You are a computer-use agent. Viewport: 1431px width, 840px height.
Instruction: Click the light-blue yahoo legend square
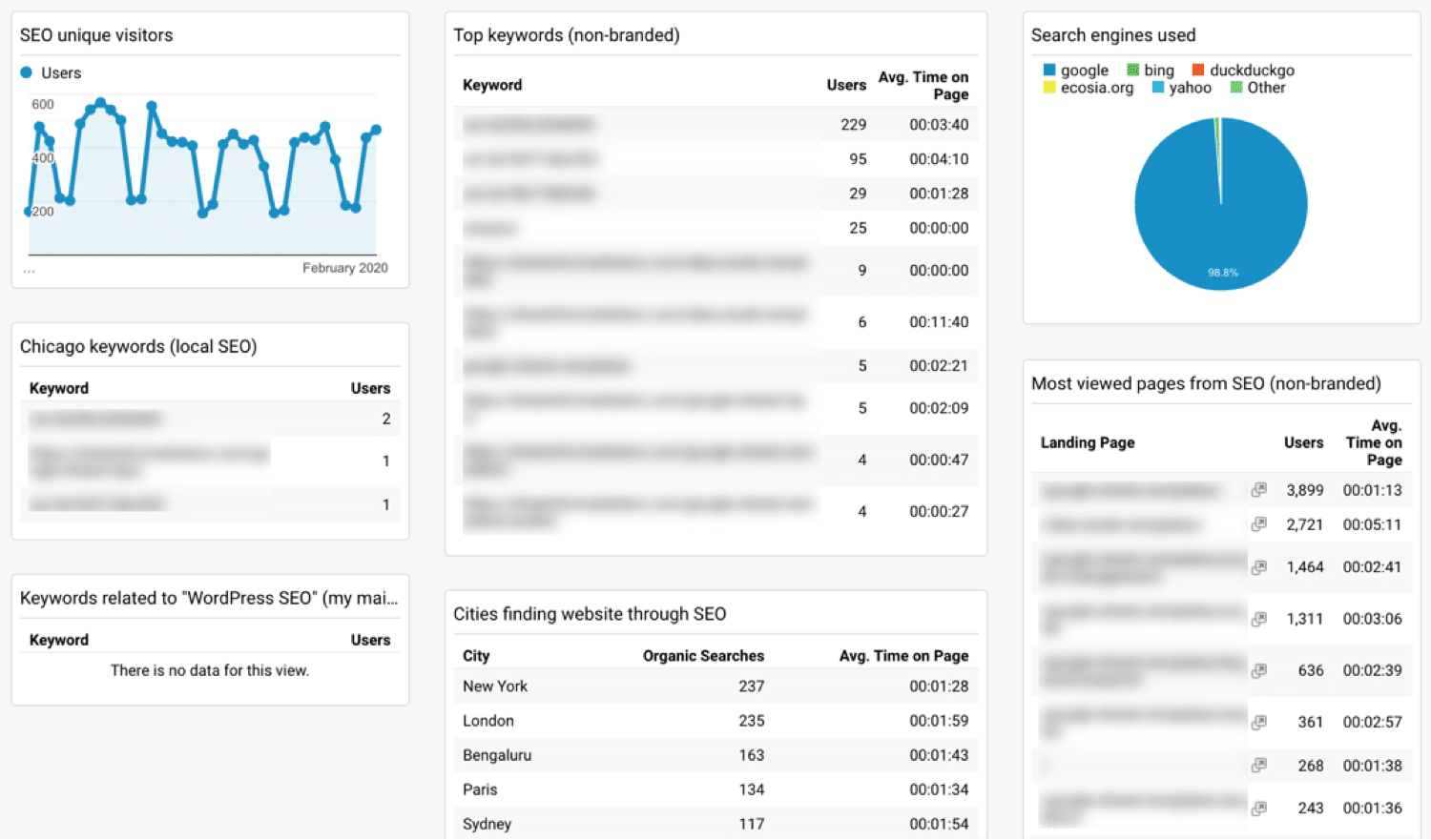1155,88
